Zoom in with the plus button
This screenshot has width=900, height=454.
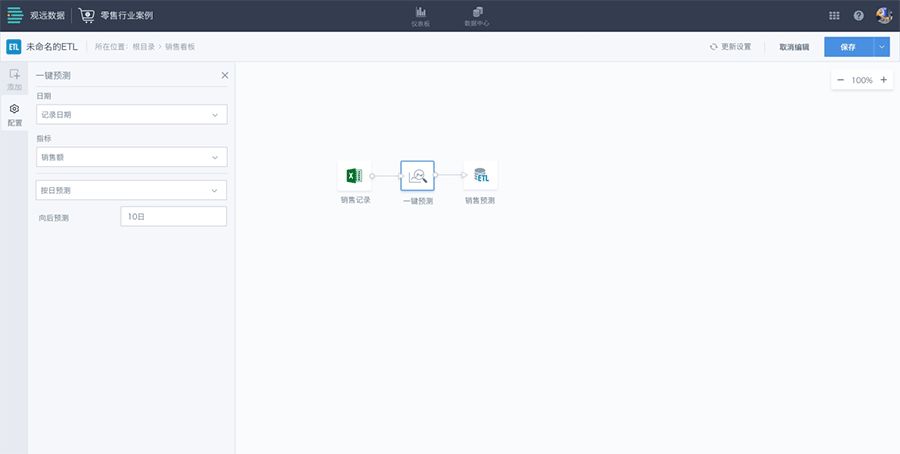(883, 80)
